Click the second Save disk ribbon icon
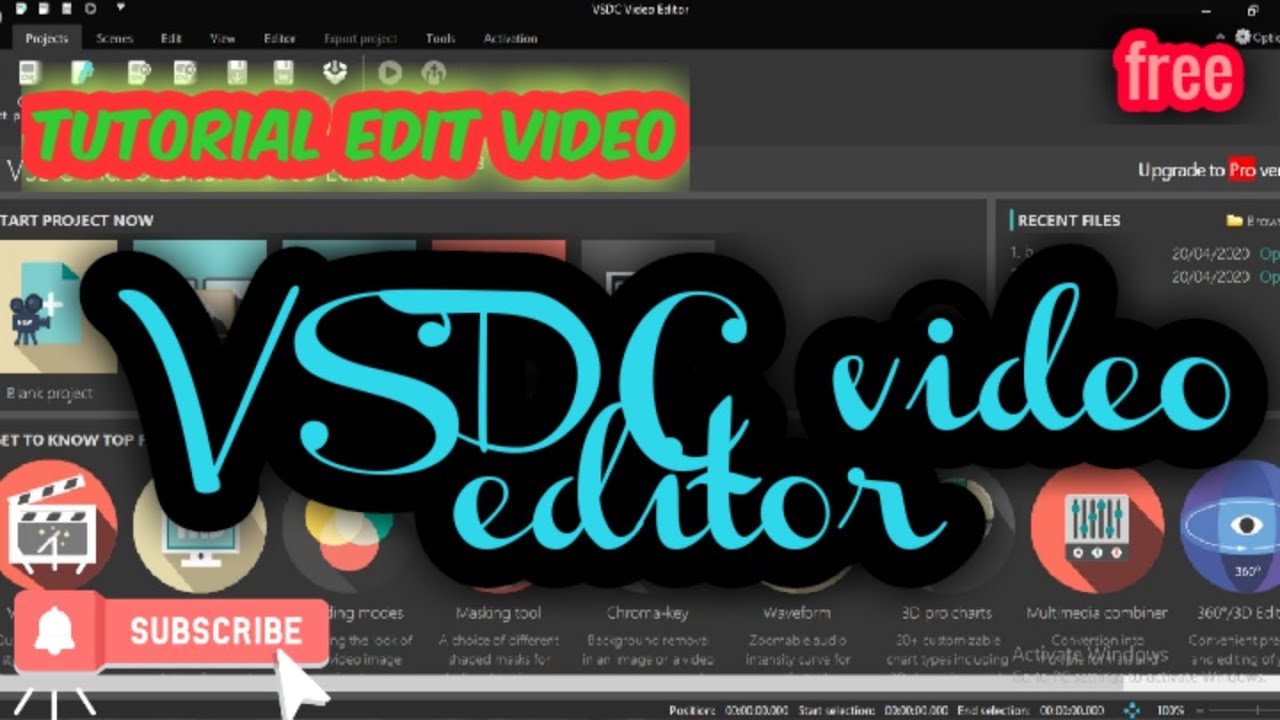This screenshot has height=720, width=1280. 284,72
